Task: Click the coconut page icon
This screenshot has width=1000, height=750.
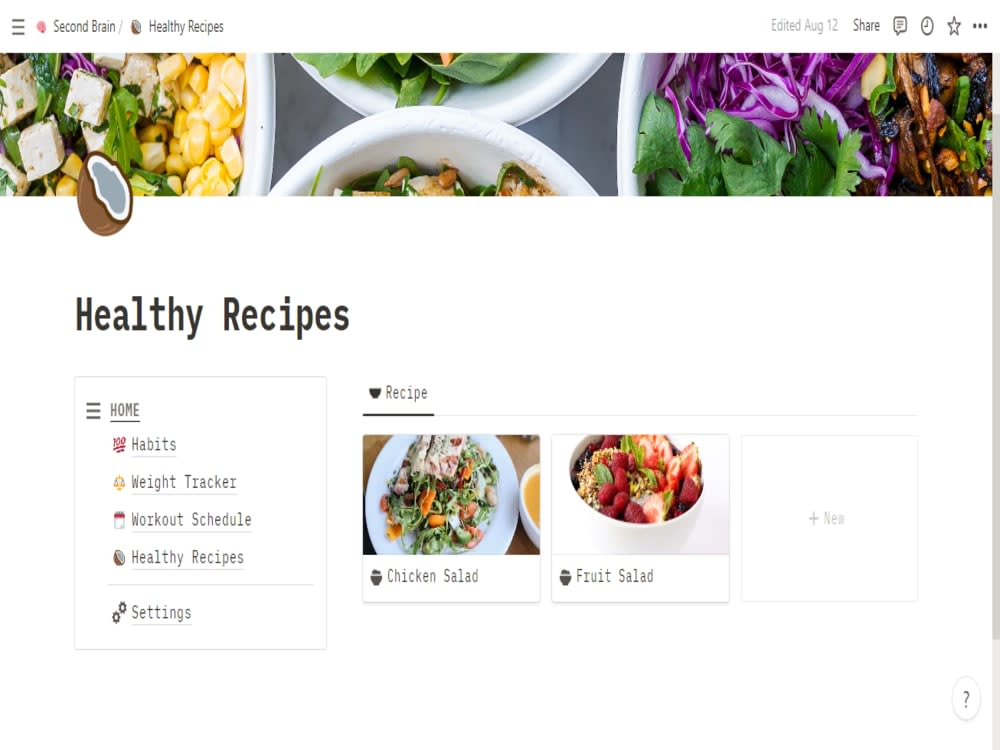Action: tap(105, 194)
